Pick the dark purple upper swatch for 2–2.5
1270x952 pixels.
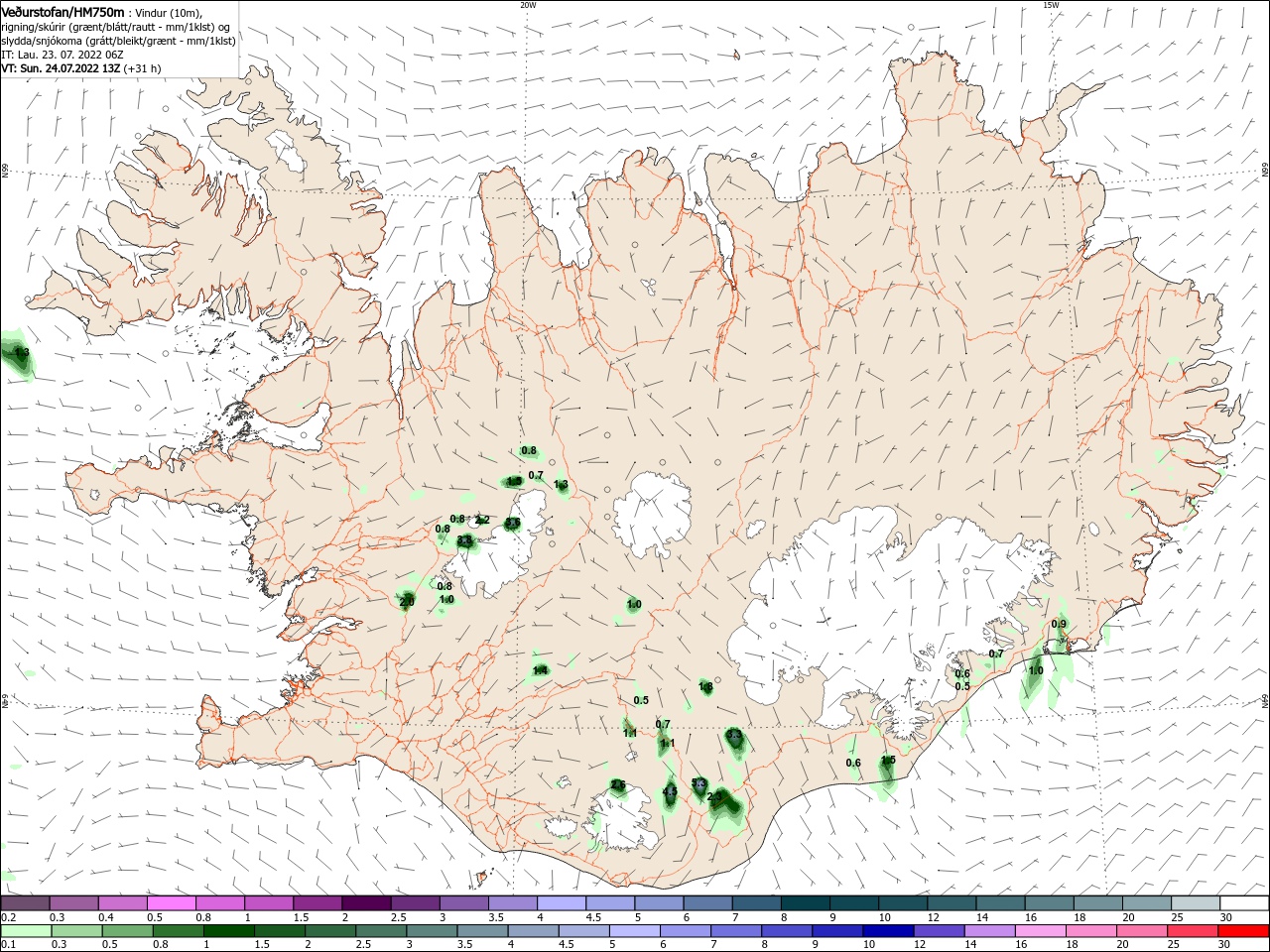(x=366, y=903)
